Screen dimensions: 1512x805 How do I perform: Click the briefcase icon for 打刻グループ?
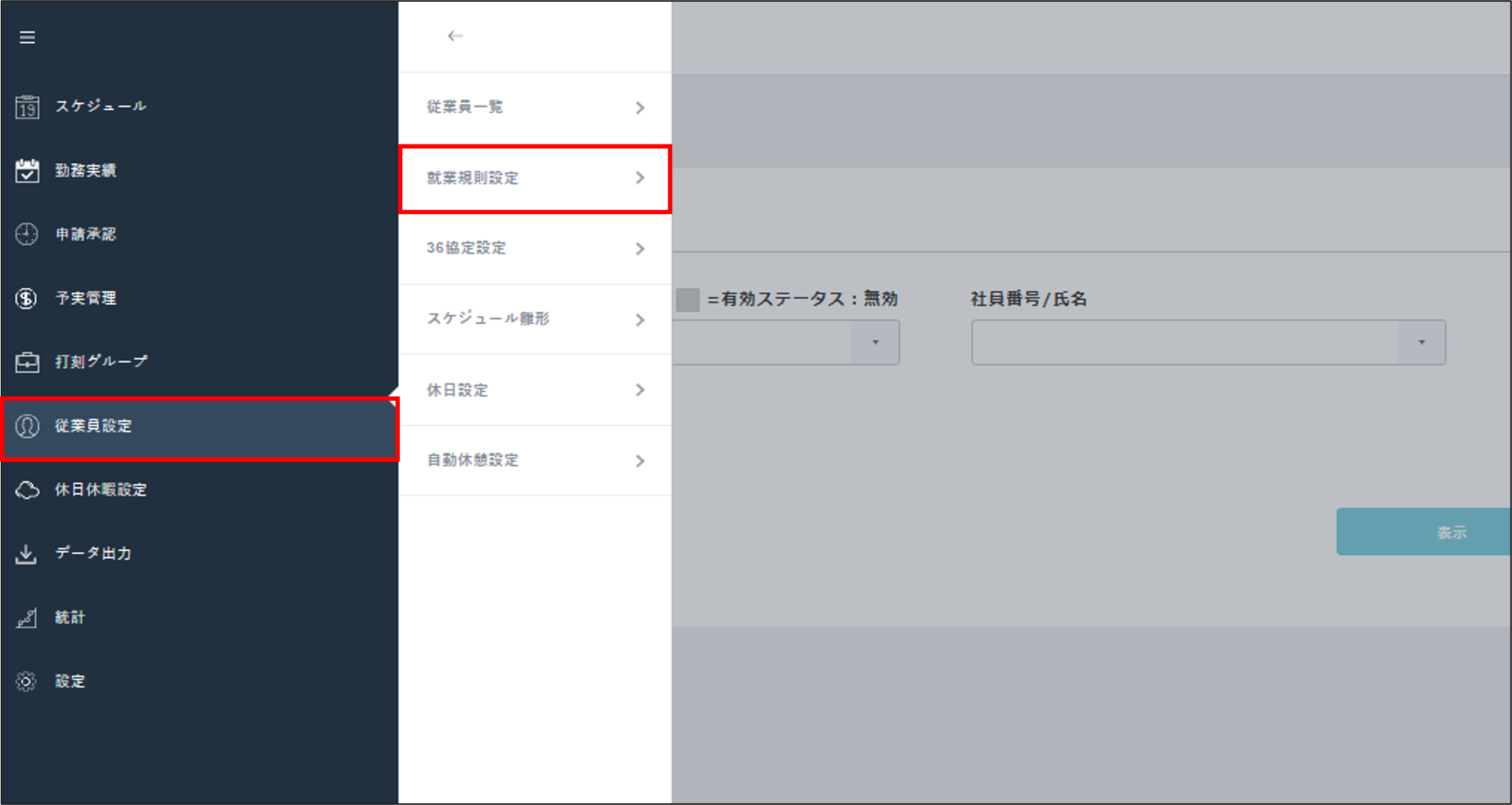point(27,362)
